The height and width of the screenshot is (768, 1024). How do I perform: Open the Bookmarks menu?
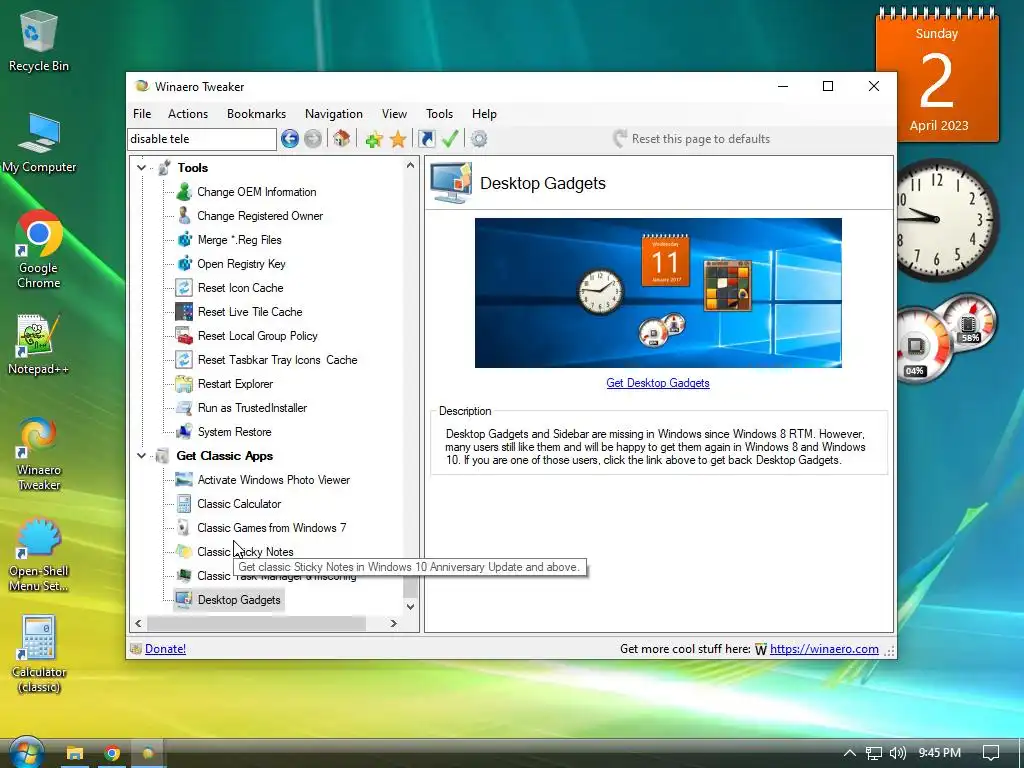click(256, 114)
